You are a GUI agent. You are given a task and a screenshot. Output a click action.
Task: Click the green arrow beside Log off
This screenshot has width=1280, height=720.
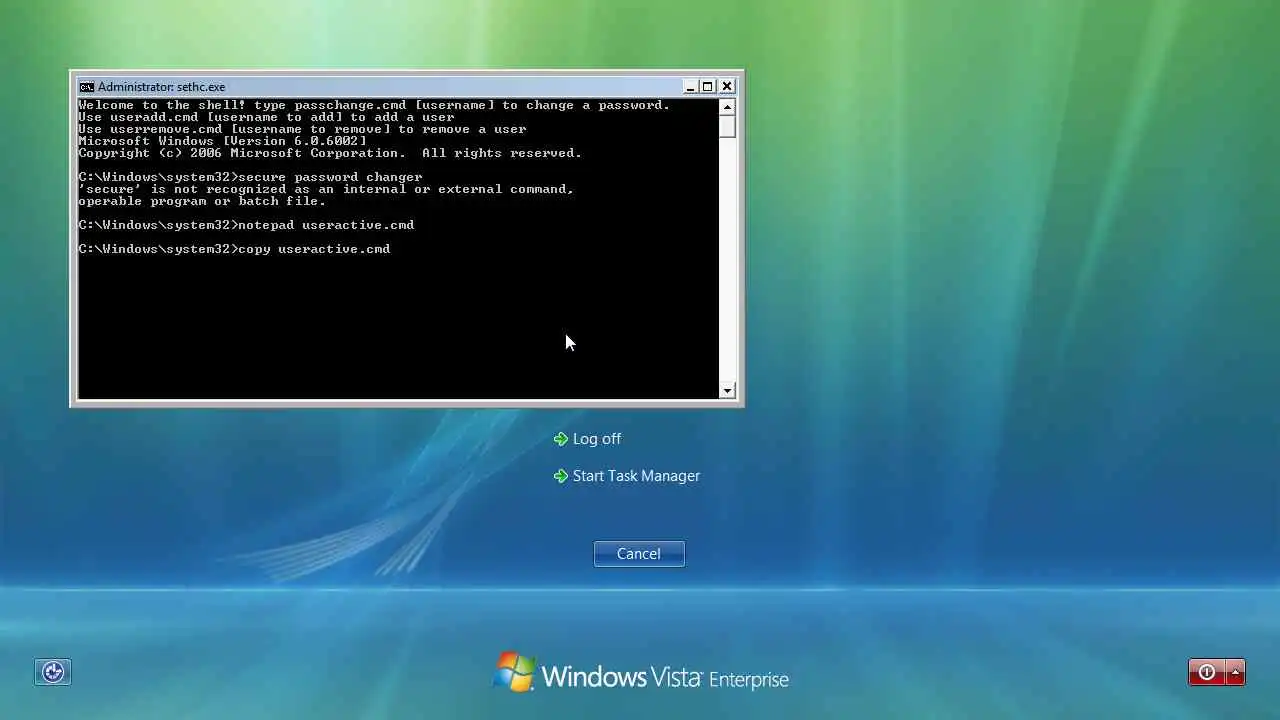[x=561, y=439]
